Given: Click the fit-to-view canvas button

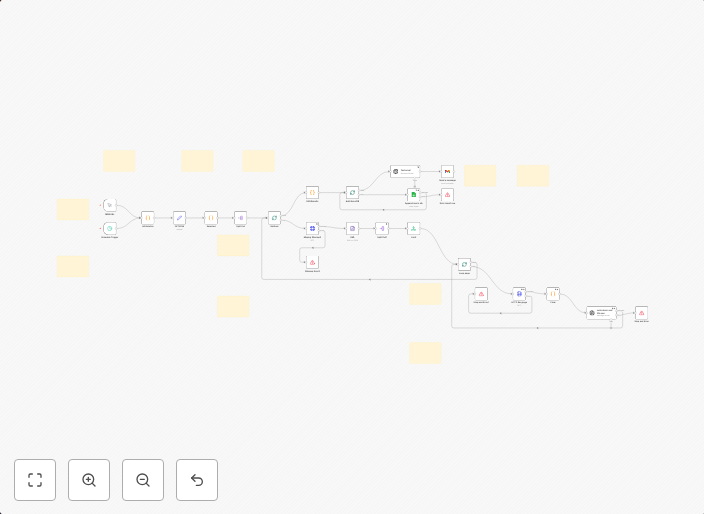Looking at the screenshot, I should (35, 480).
